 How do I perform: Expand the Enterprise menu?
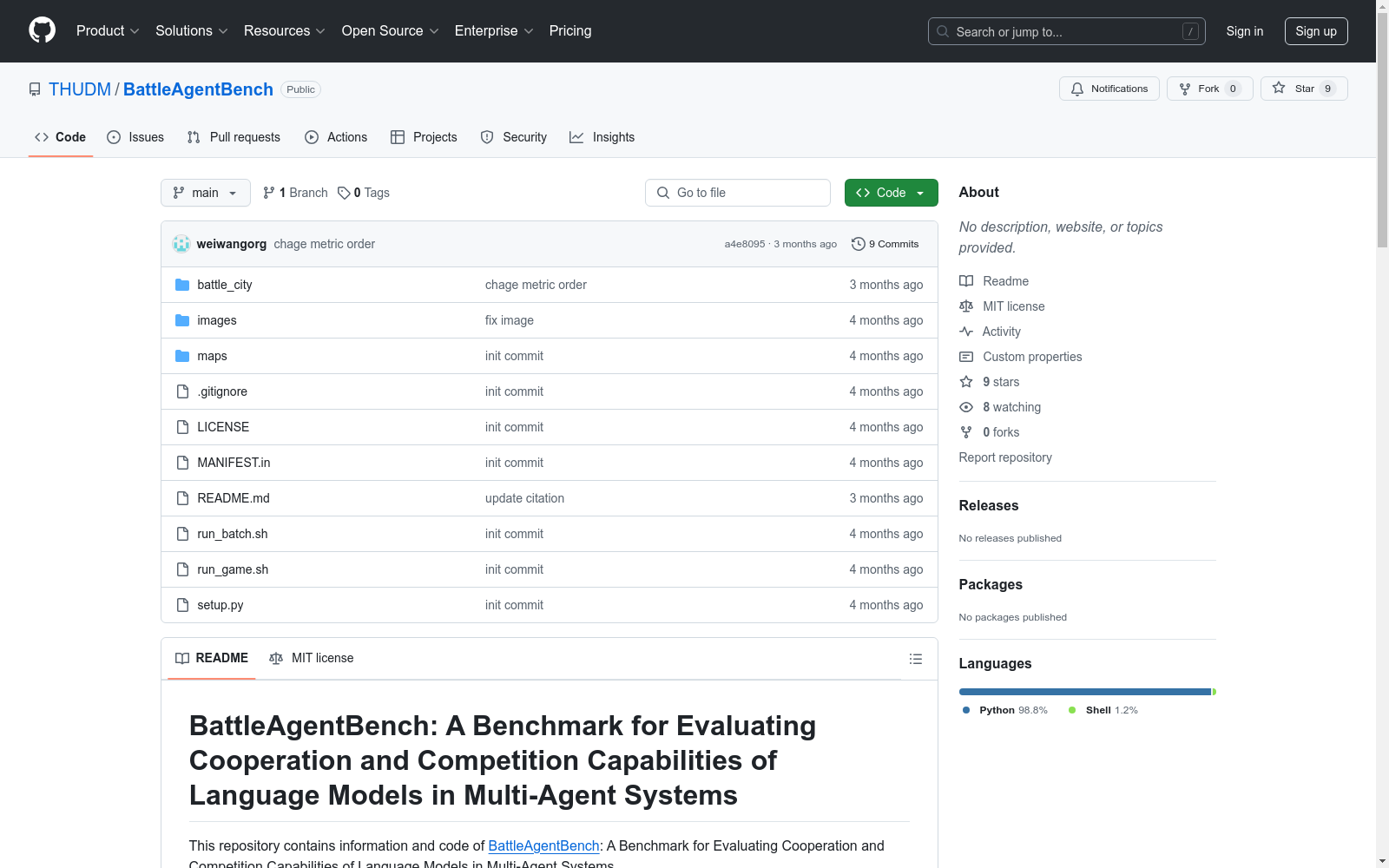point(494,31)
